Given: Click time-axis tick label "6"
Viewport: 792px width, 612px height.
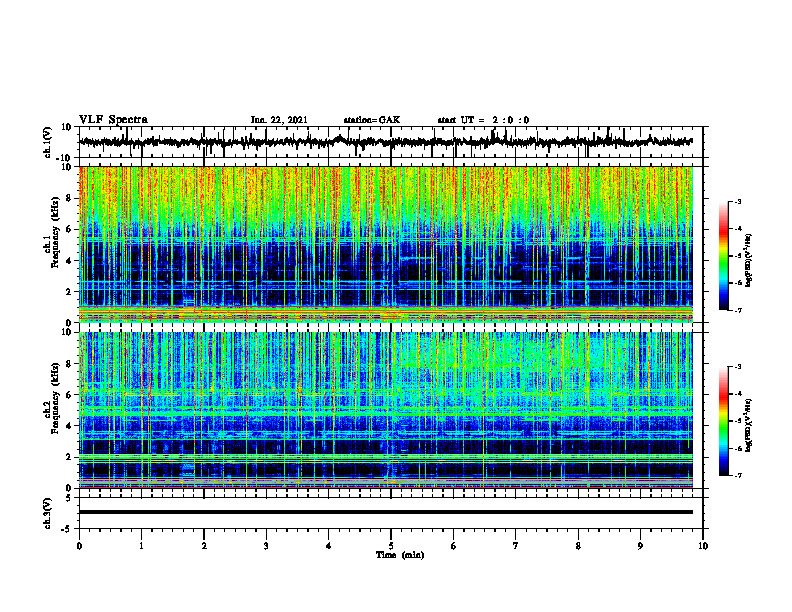Looking at the screenshot, I should [x=454, y=546].
